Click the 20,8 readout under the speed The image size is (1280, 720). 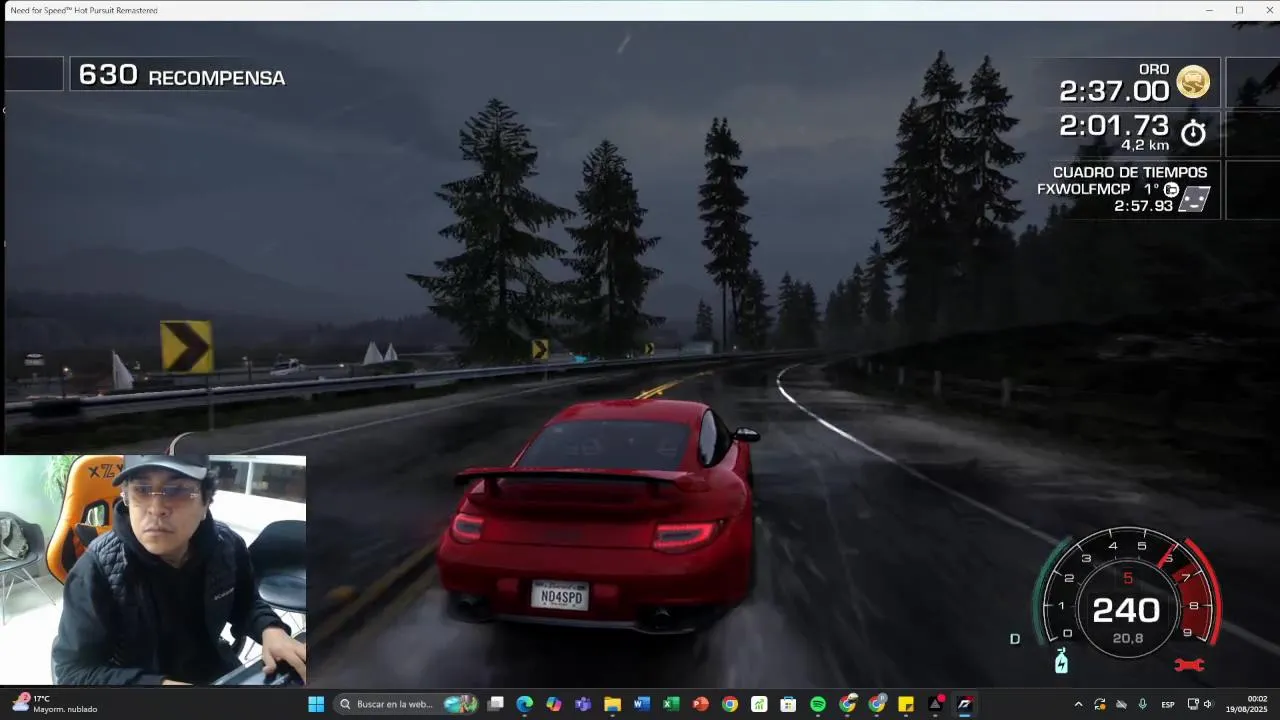1127,638
